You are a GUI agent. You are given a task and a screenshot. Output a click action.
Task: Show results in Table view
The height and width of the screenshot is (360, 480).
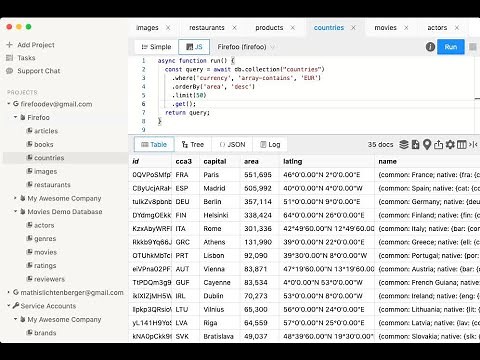[154, 145]
